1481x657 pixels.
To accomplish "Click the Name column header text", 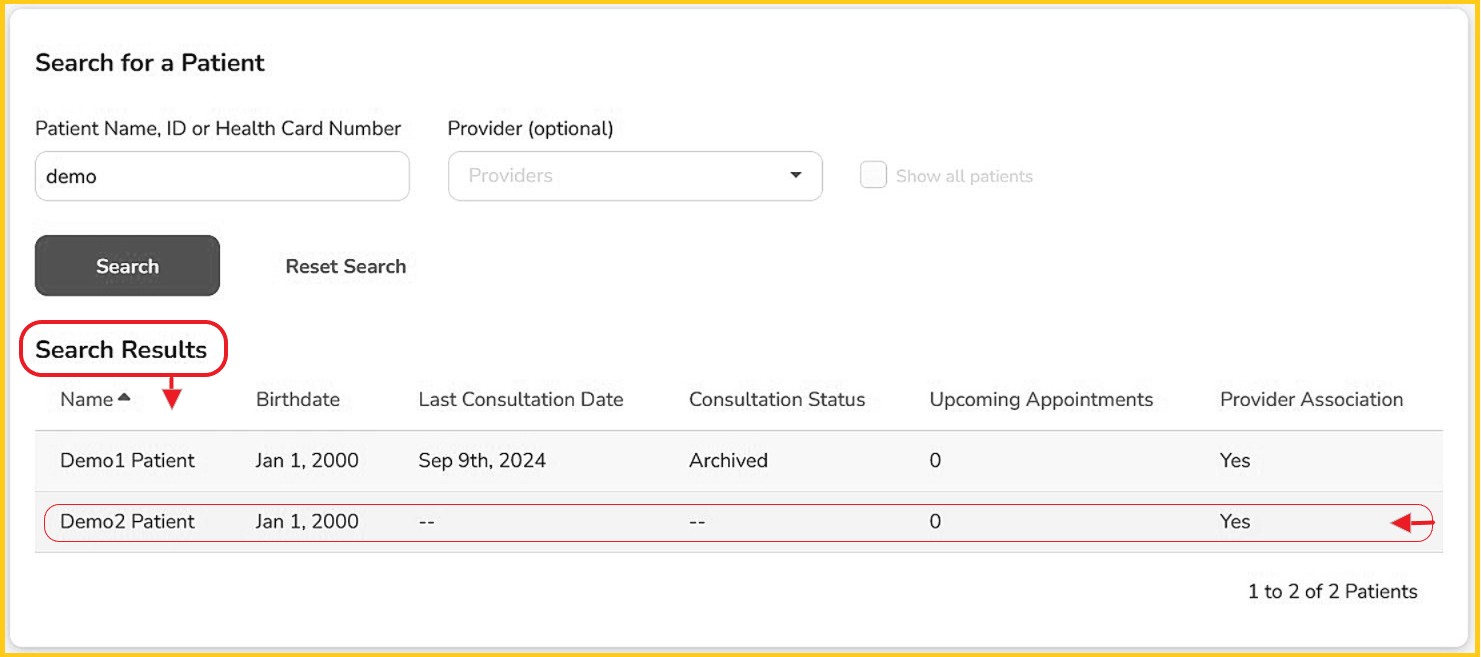I will tap(86, 400).
